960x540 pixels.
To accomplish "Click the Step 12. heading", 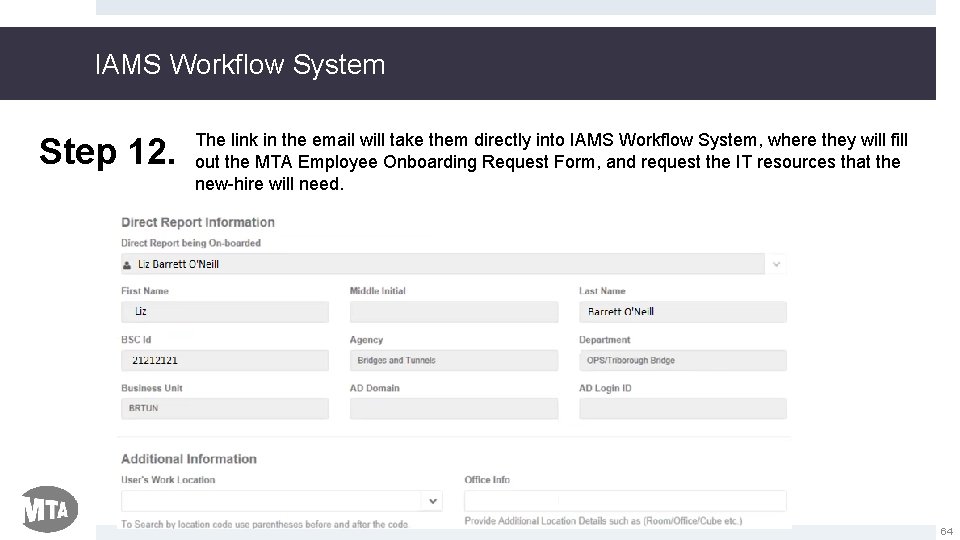I will pyautogui.click(x=107, y=151).
